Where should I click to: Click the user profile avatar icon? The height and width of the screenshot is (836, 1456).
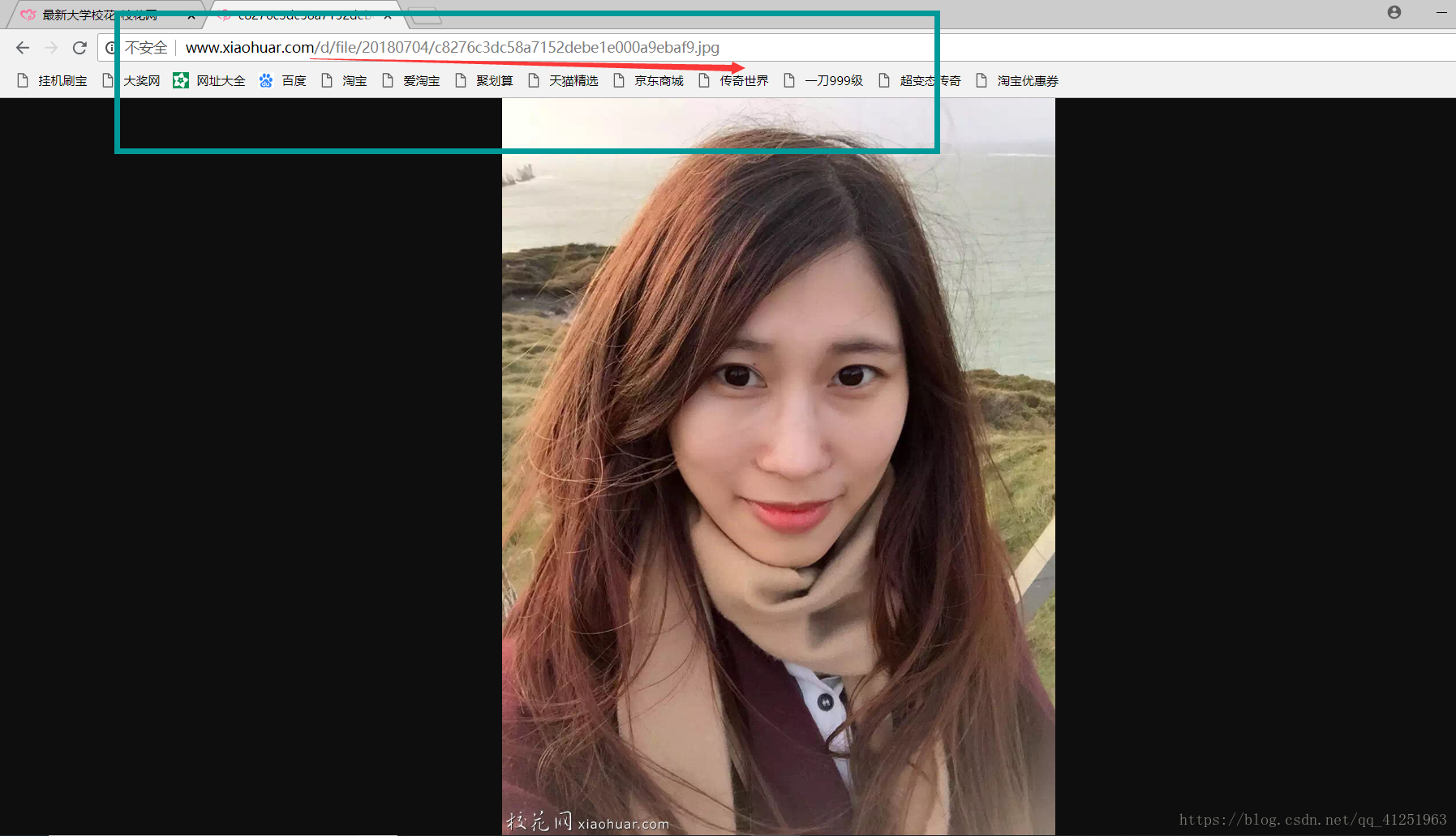1394,12
